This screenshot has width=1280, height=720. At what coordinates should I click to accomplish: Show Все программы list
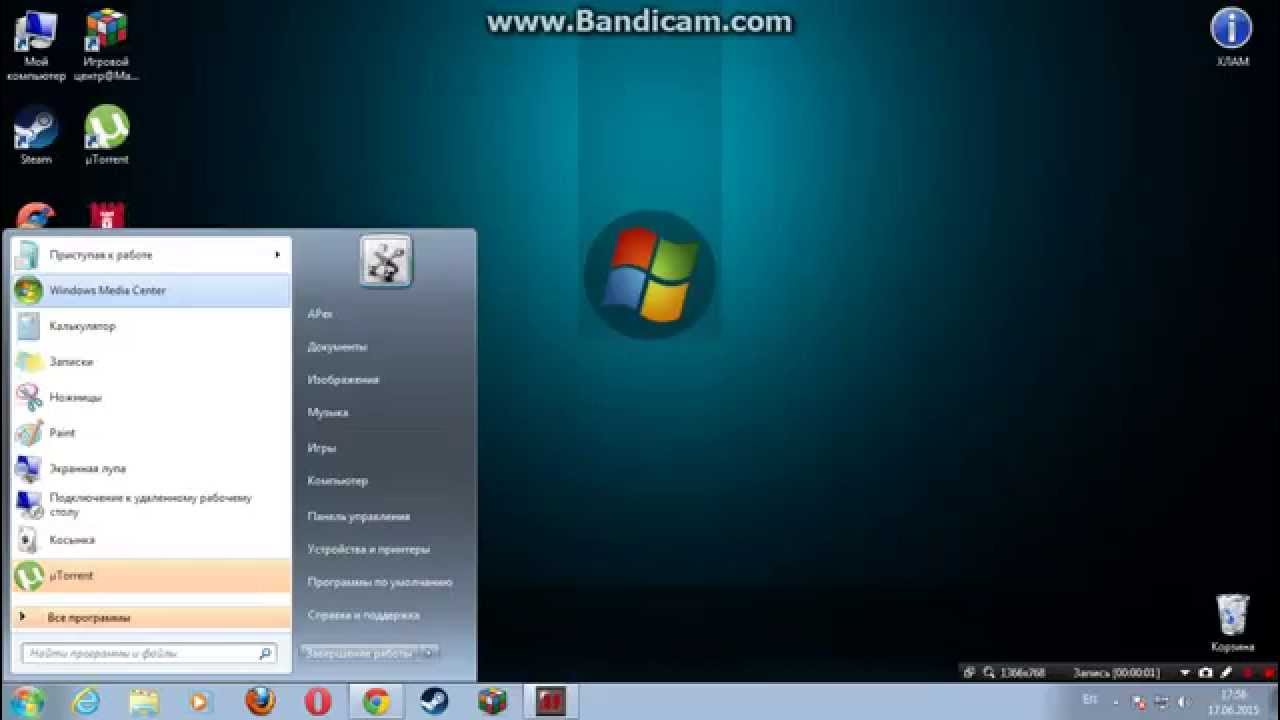[151, 618]
